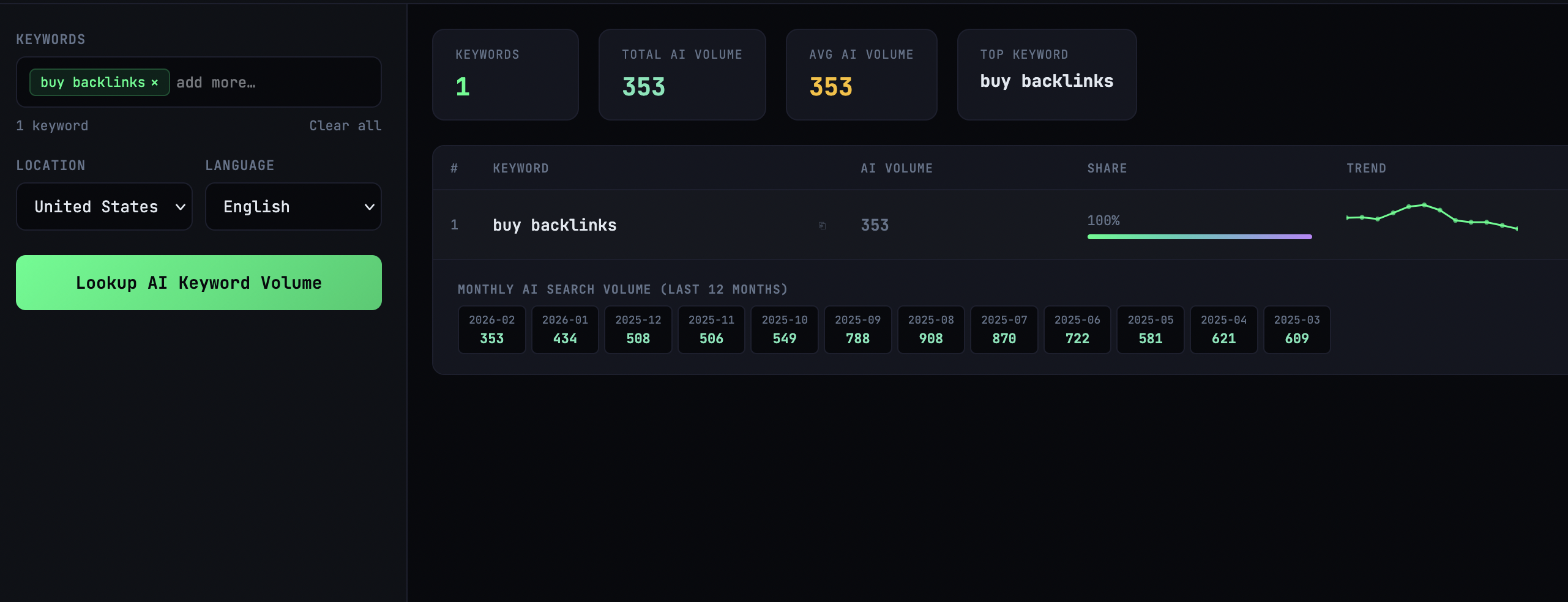Open the United States location dropdown
The width and height of the screenshot is (1568, 602).
pos(104,207)
